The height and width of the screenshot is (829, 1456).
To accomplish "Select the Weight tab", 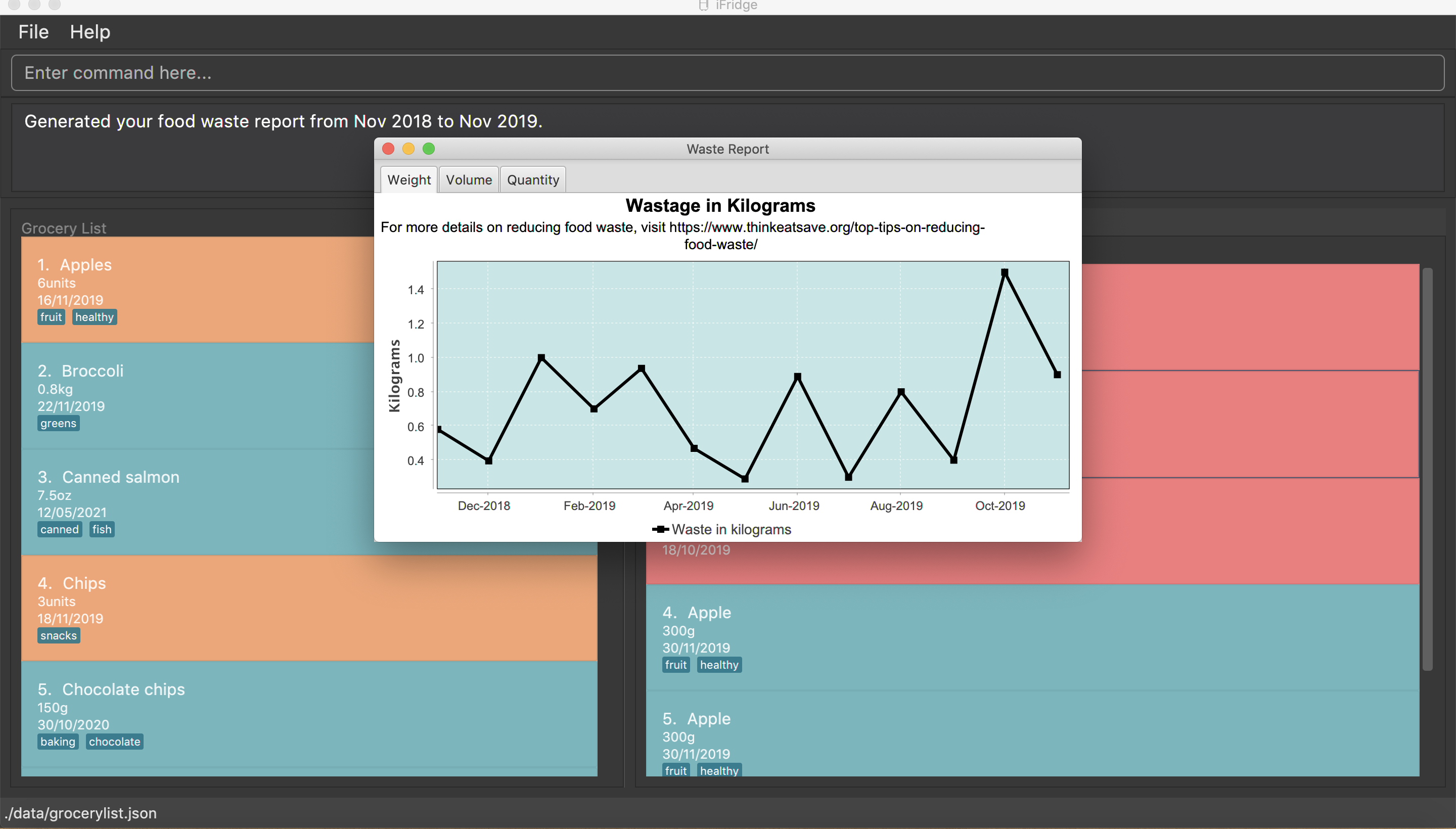I will [x=408, y=180].
